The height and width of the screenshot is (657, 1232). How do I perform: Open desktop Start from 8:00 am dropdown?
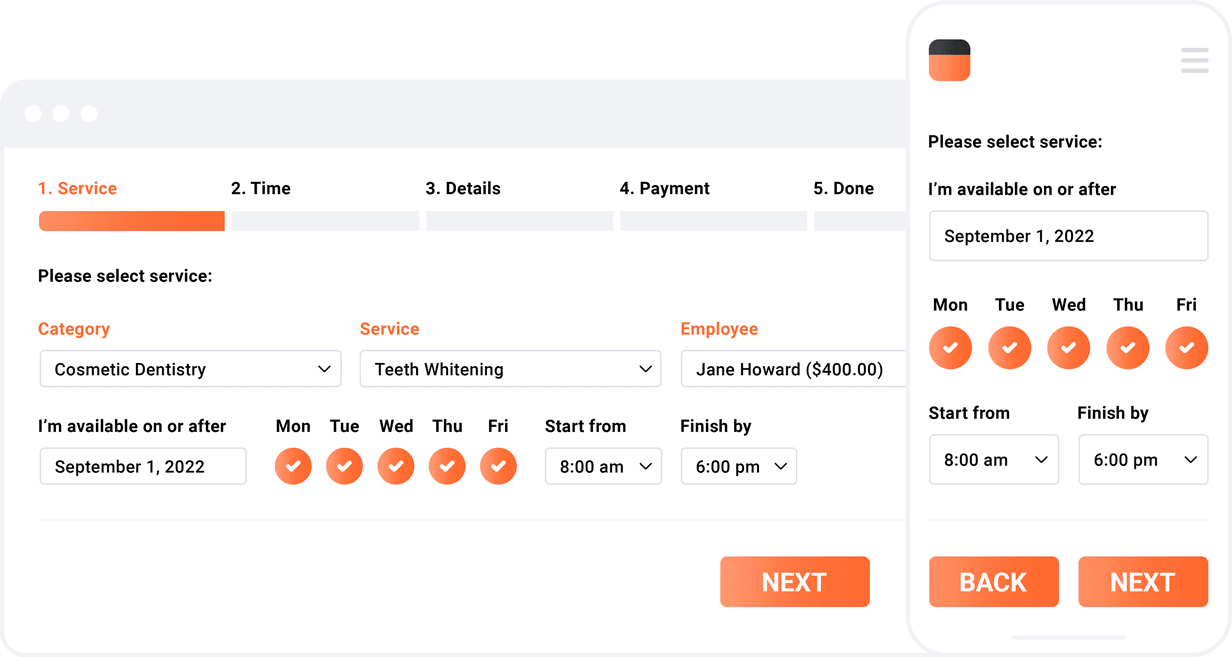pyautogui.click(x=603, y=467)
